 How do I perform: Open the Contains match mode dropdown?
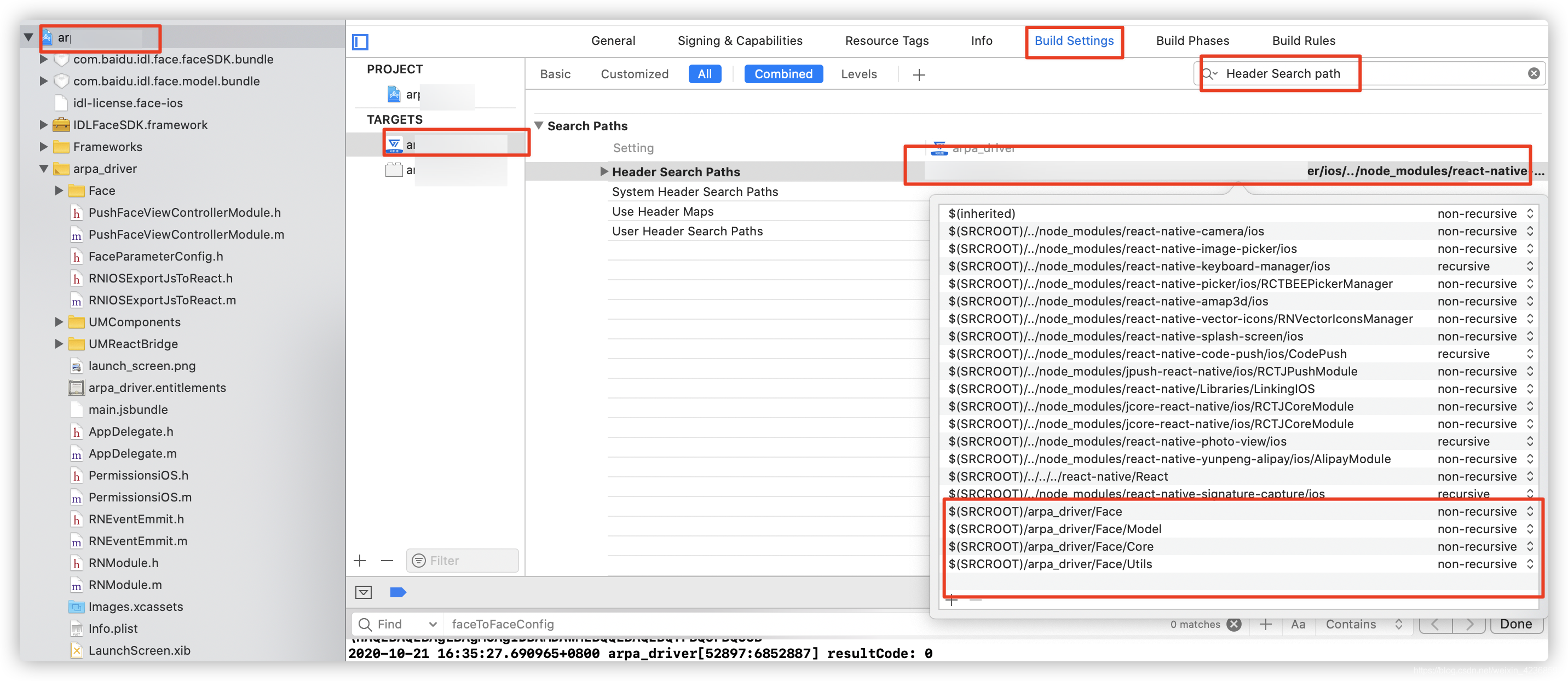(x=1363, y=624)
